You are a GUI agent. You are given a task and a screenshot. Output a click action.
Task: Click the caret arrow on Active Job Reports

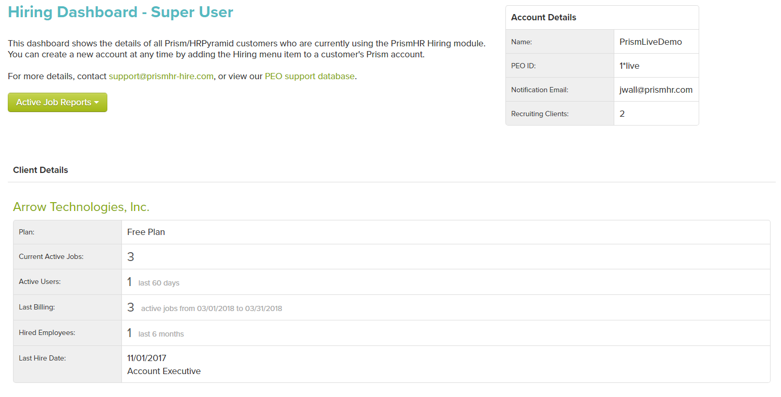click(x=97, y=103)
